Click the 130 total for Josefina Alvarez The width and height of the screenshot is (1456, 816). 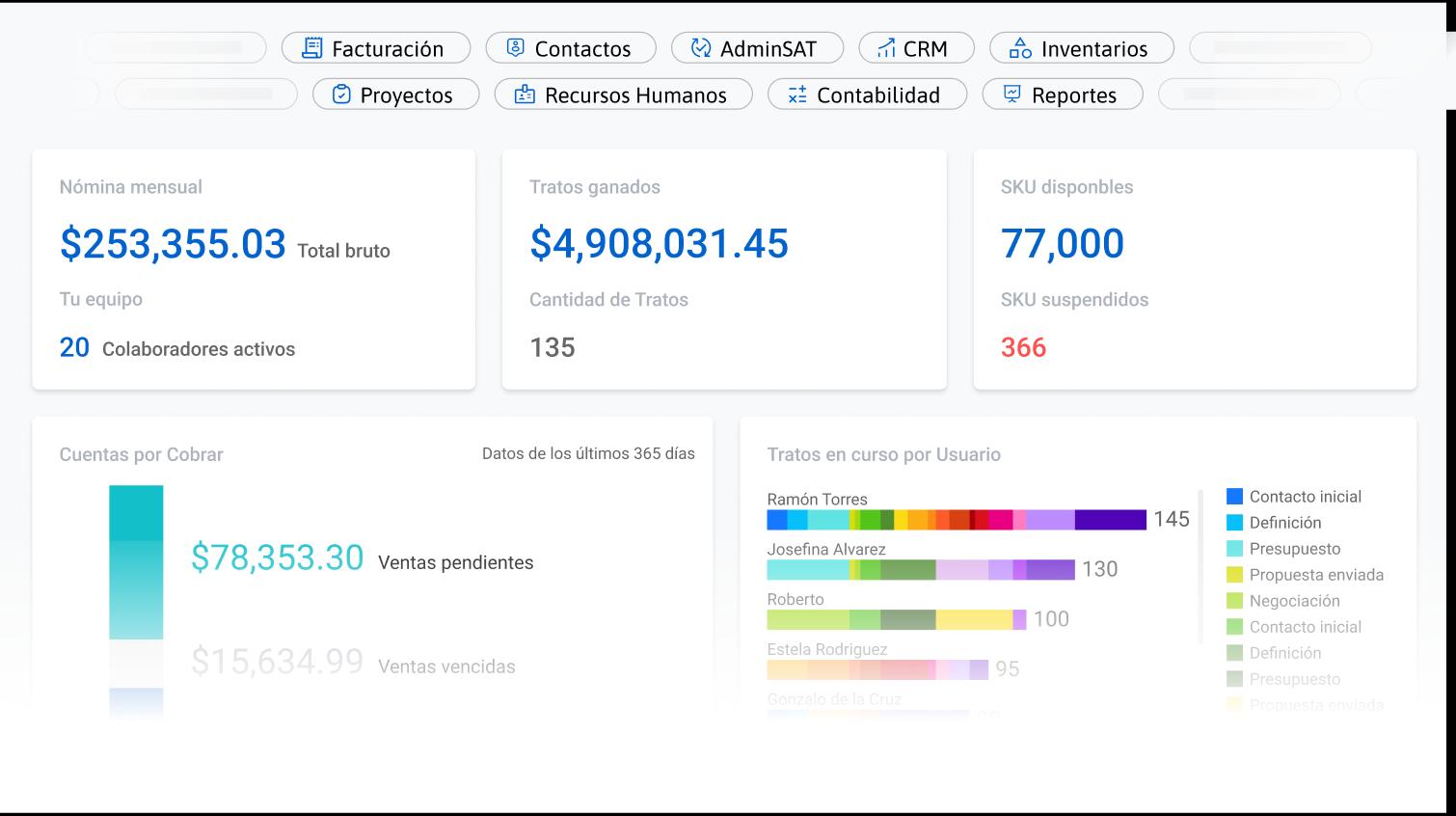1099,569
